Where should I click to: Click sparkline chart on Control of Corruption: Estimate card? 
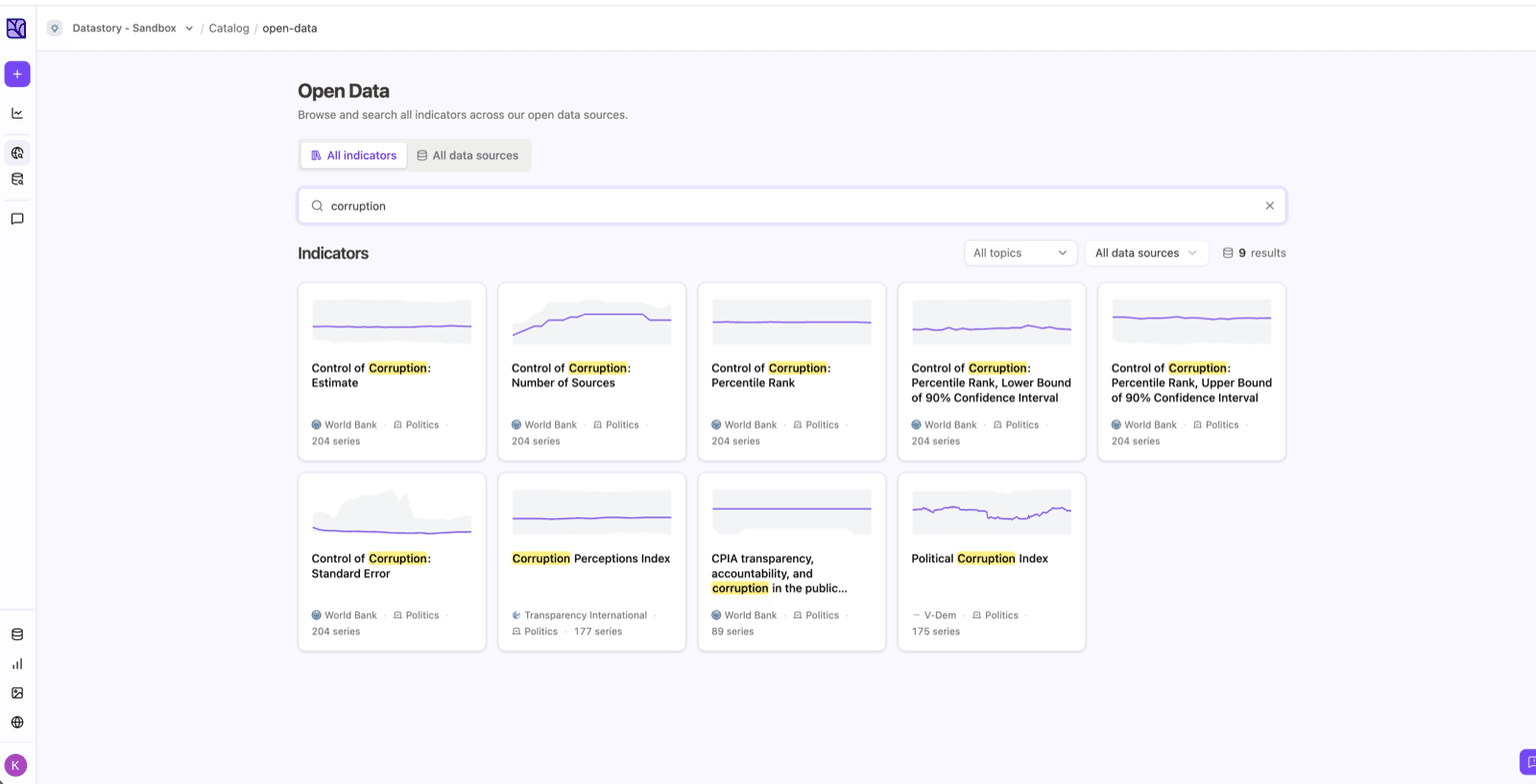point(392,322)
